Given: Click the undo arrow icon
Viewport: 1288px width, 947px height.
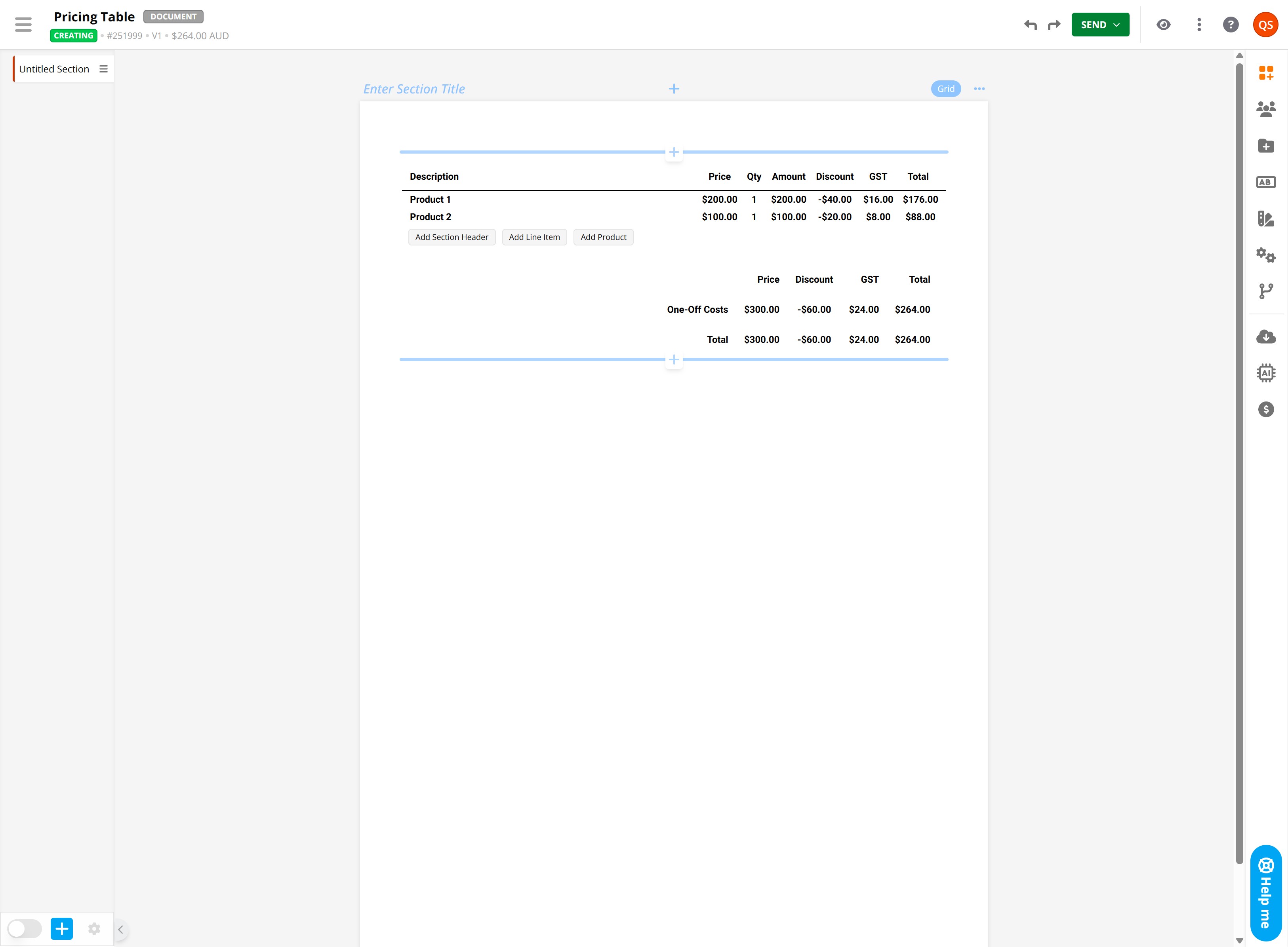Looking at the screenshot, I should click(1031, 25).
